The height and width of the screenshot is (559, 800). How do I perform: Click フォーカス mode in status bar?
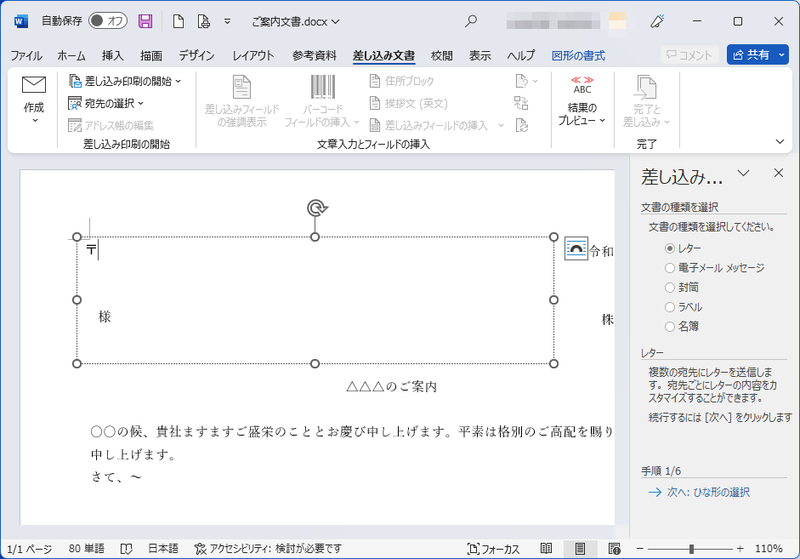click(x=493, y=549)
